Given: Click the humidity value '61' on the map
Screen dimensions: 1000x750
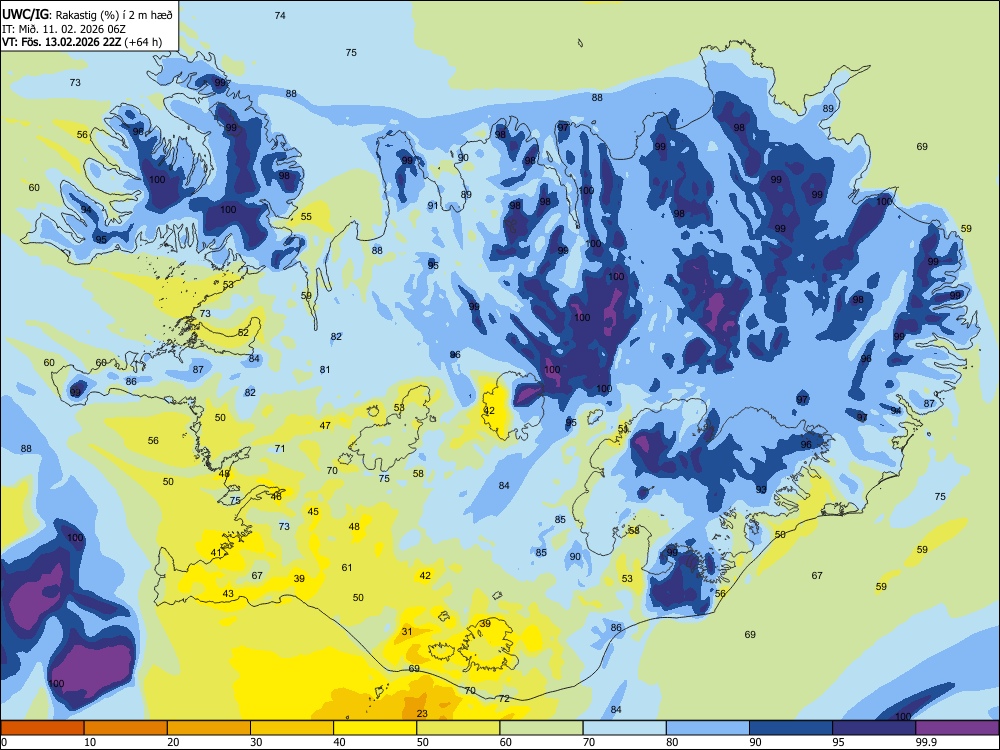Looking at the screenshot, I should (347, 567).
